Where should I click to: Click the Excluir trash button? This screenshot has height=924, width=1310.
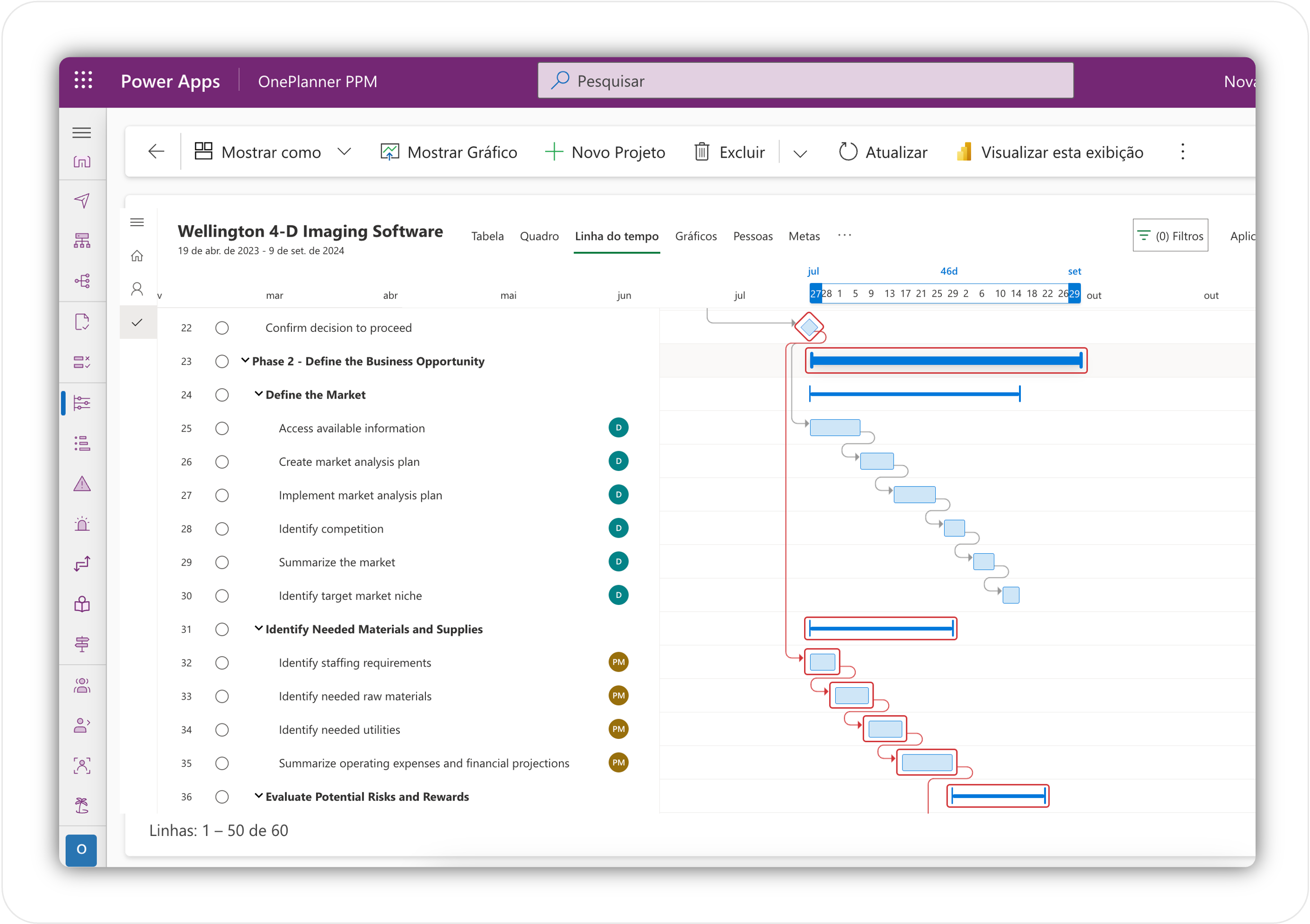point(729,152)
